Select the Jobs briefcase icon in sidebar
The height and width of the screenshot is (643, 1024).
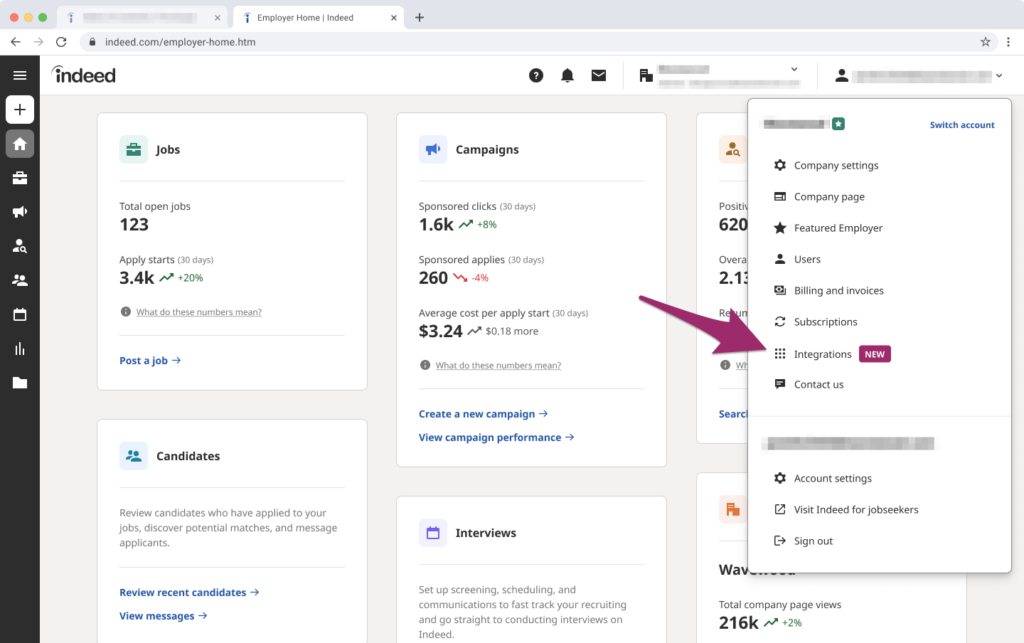(x=19, y=178)
